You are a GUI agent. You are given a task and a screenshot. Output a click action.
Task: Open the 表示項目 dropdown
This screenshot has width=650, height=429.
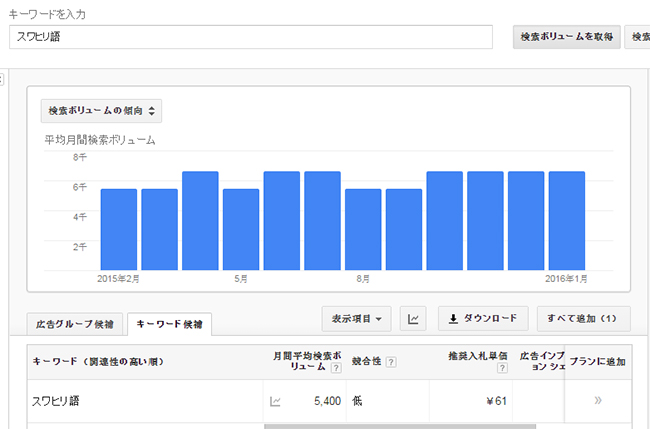(x=357, y=319)
